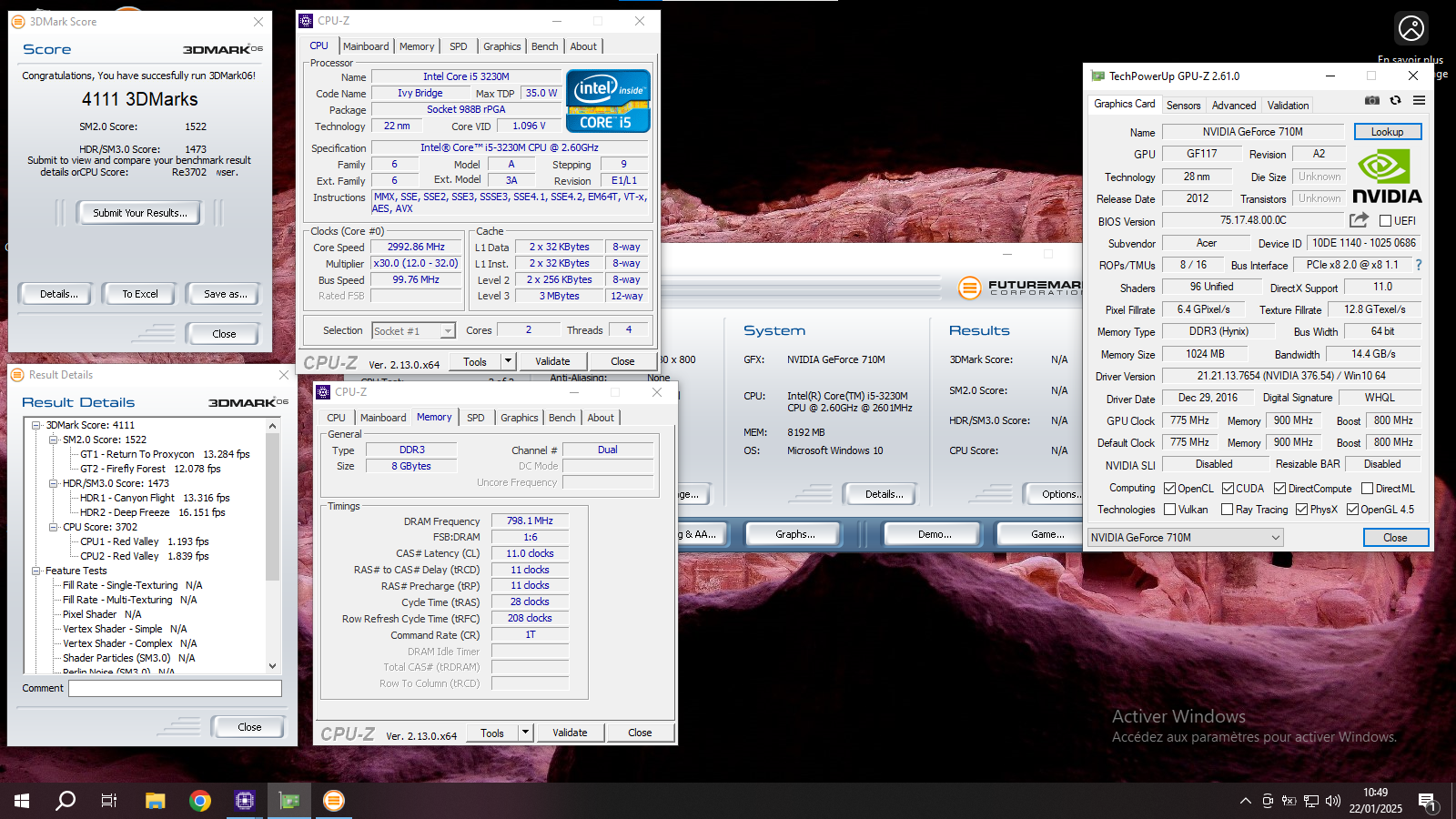Click the To Excel button
The width and height of the screenshot is (1456, 819).
click(140, 294)
